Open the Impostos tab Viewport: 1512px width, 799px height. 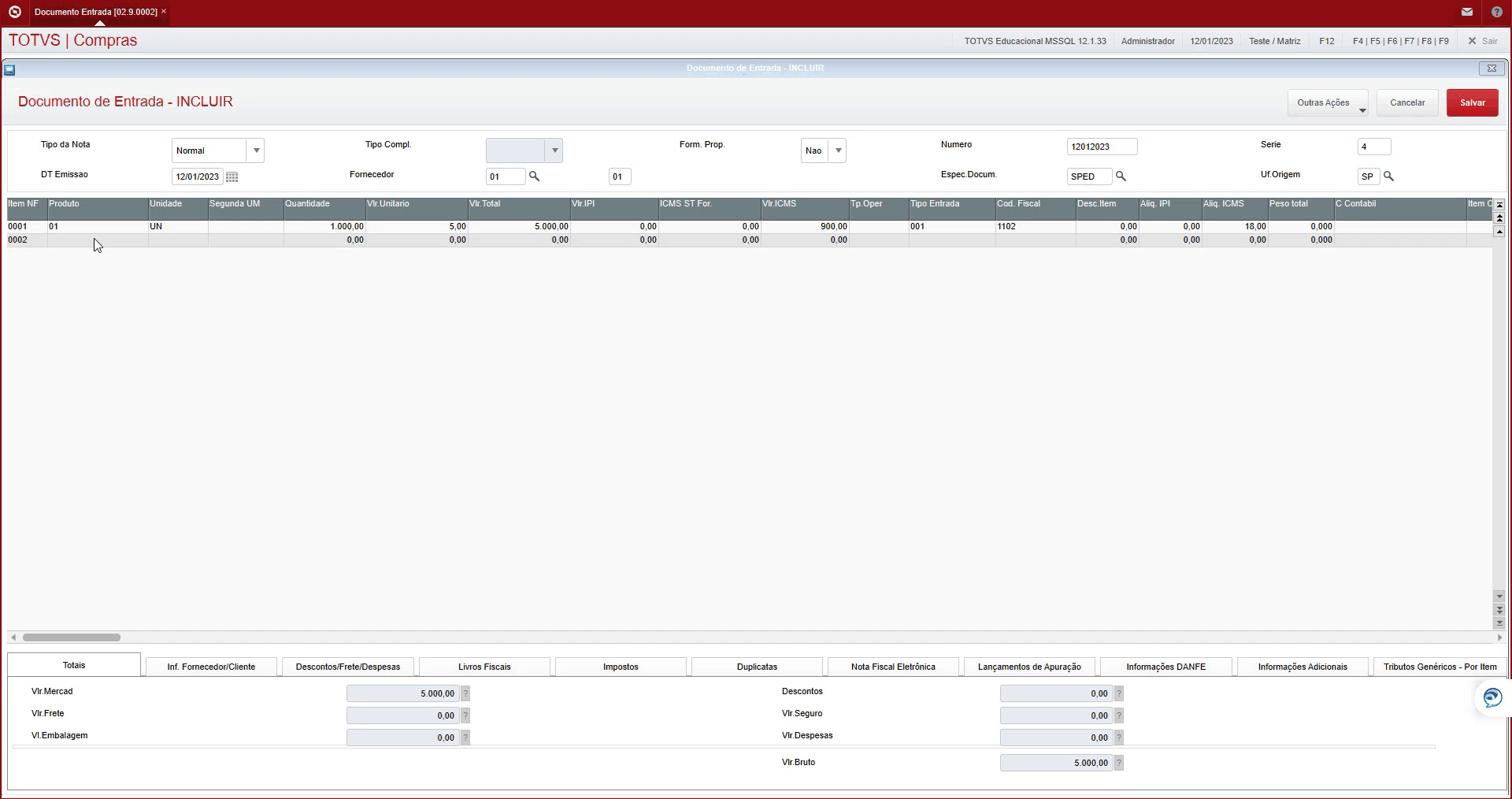pyautogui.click(x=621, y=667)
